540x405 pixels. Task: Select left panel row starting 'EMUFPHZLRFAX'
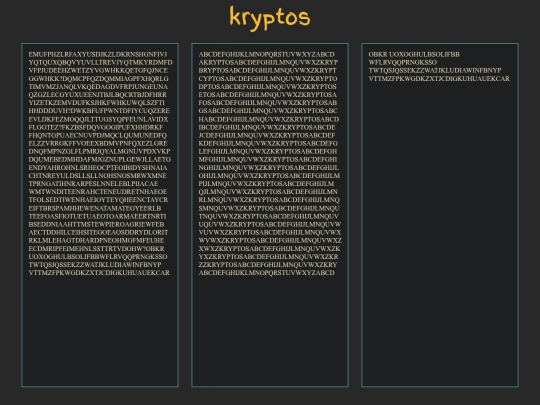click(x=98, y=54)
